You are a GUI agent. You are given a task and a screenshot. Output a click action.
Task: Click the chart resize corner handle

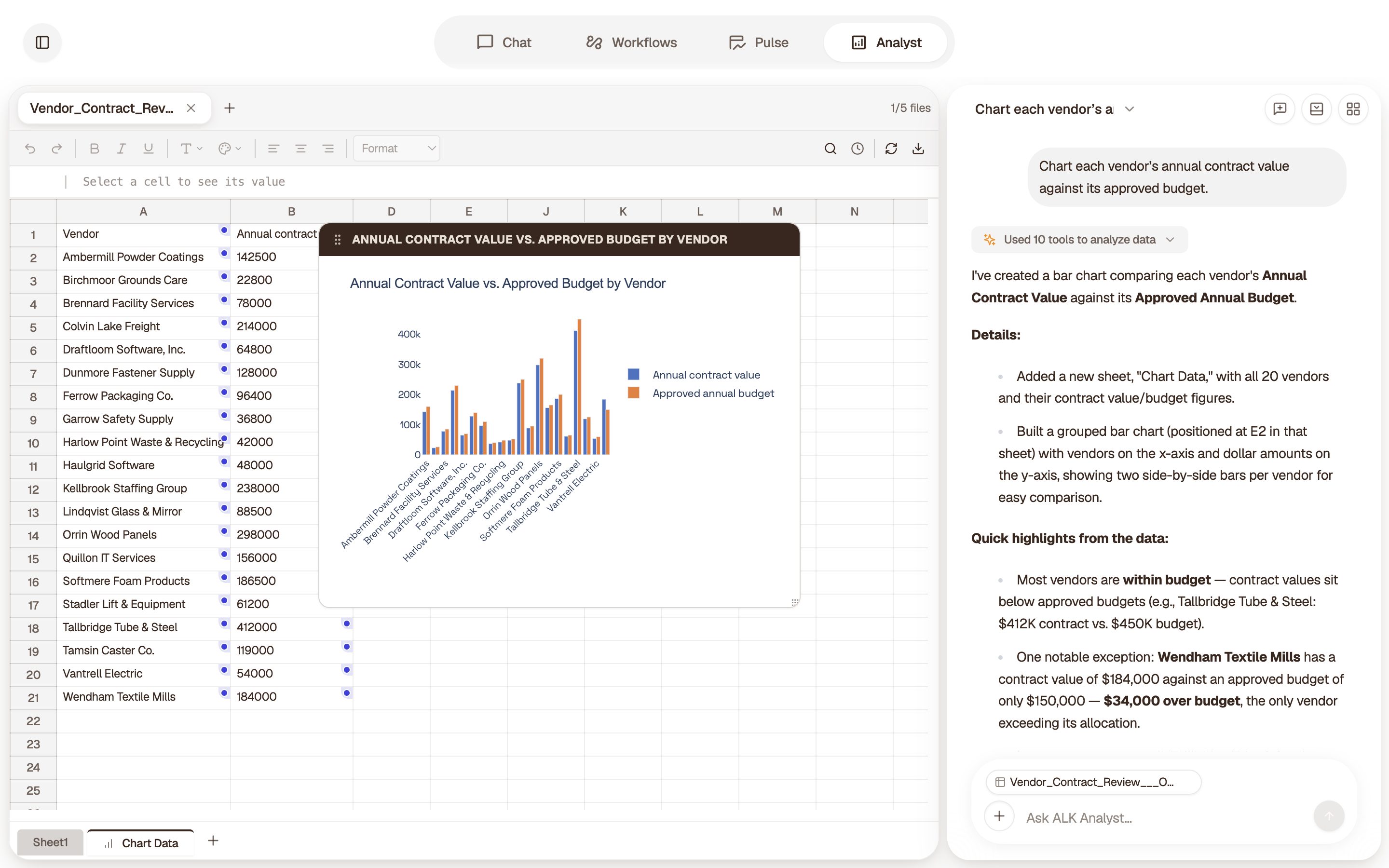coord(794,602)
